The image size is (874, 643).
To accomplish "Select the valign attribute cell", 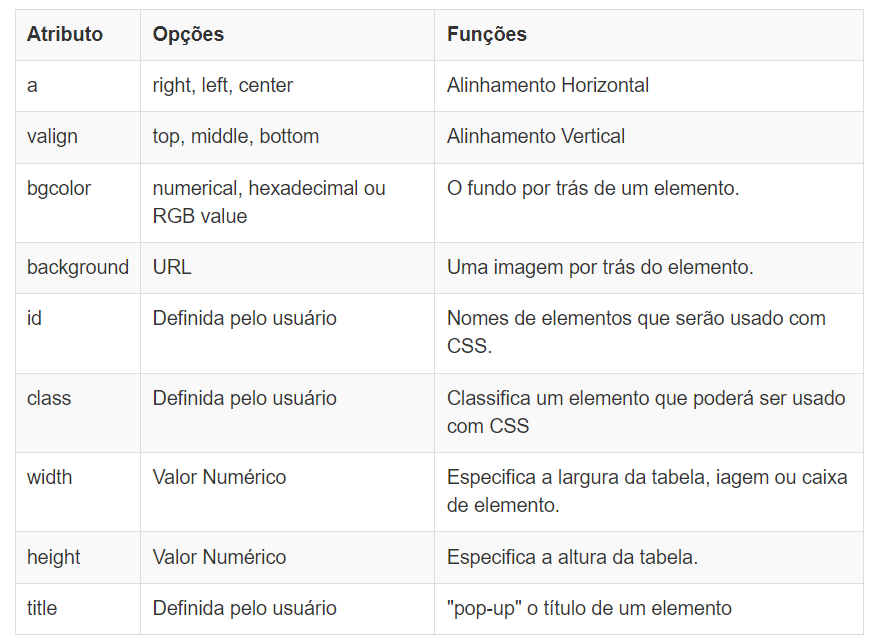I will (x=52, y=137).
